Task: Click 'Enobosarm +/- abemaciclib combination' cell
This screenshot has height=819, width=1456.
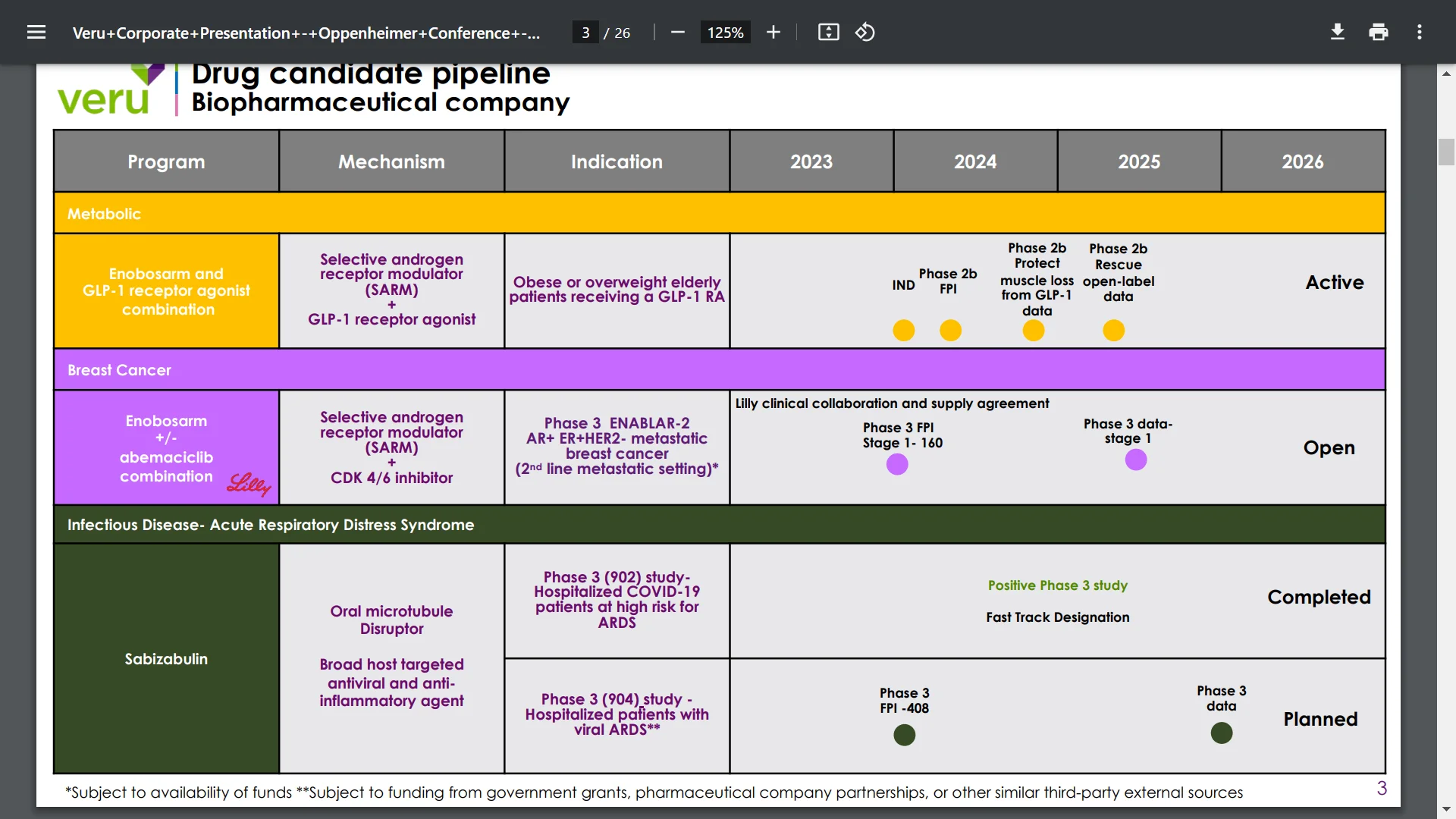Action: click(166, 447)
